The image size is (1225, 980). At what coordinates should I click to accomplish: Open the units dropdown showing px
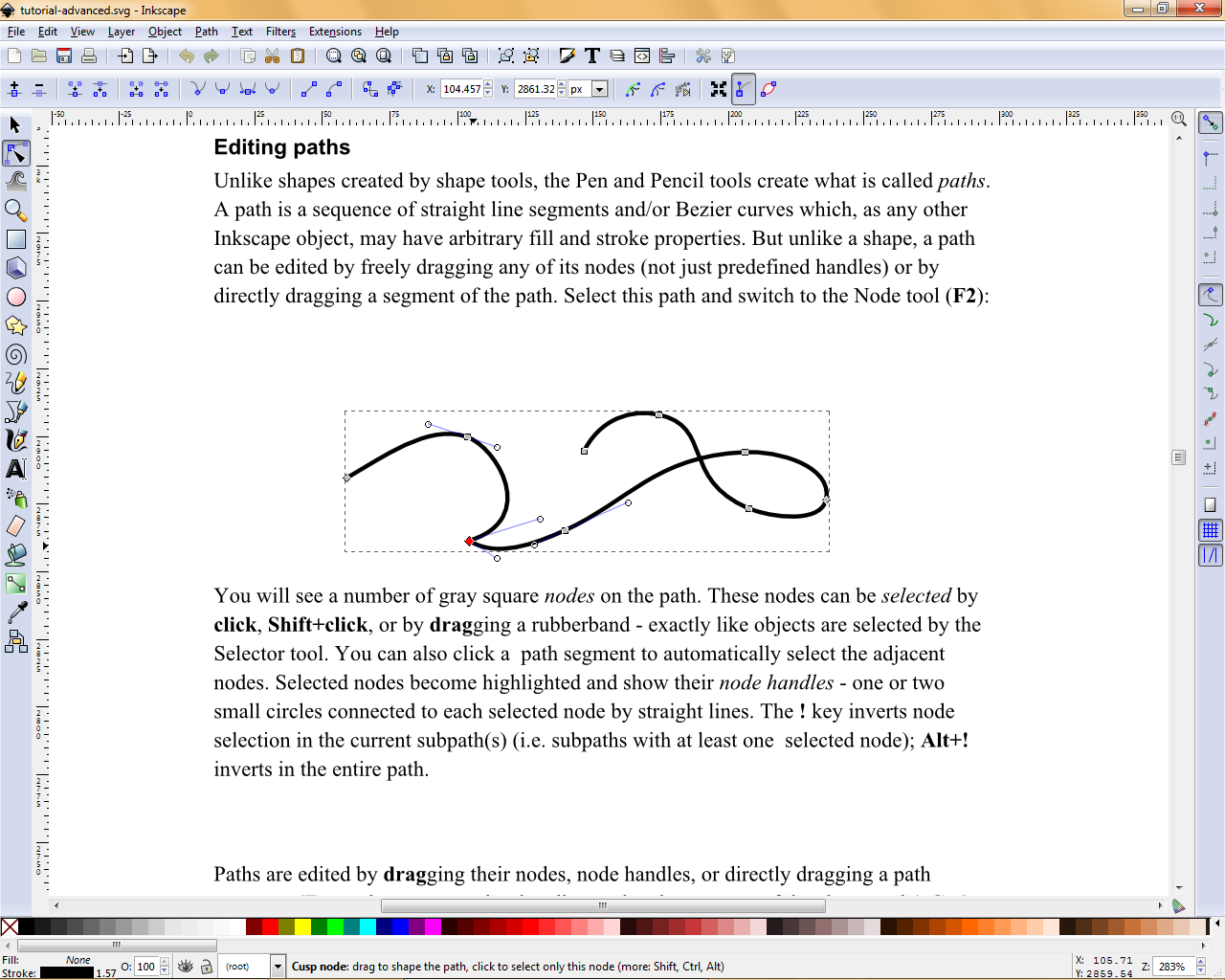[x=600, y=88]
